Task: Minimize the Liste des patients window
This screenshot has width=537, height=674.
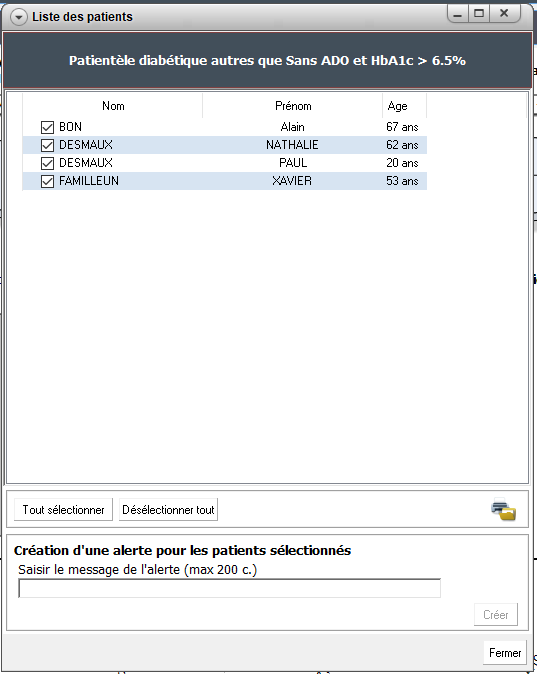Action: [458, 14]
